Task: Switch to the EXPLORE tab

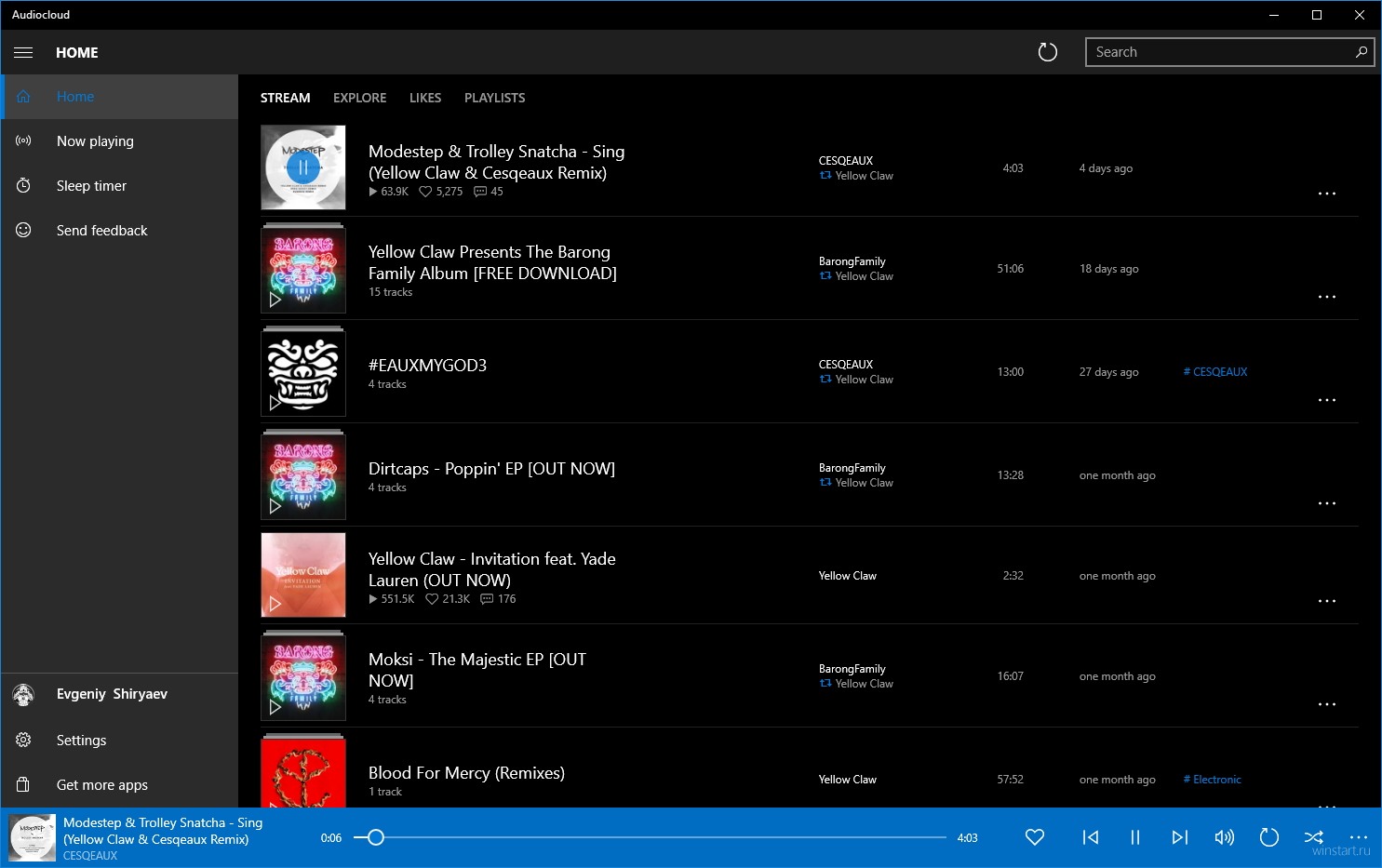Action: click(360, 98)
